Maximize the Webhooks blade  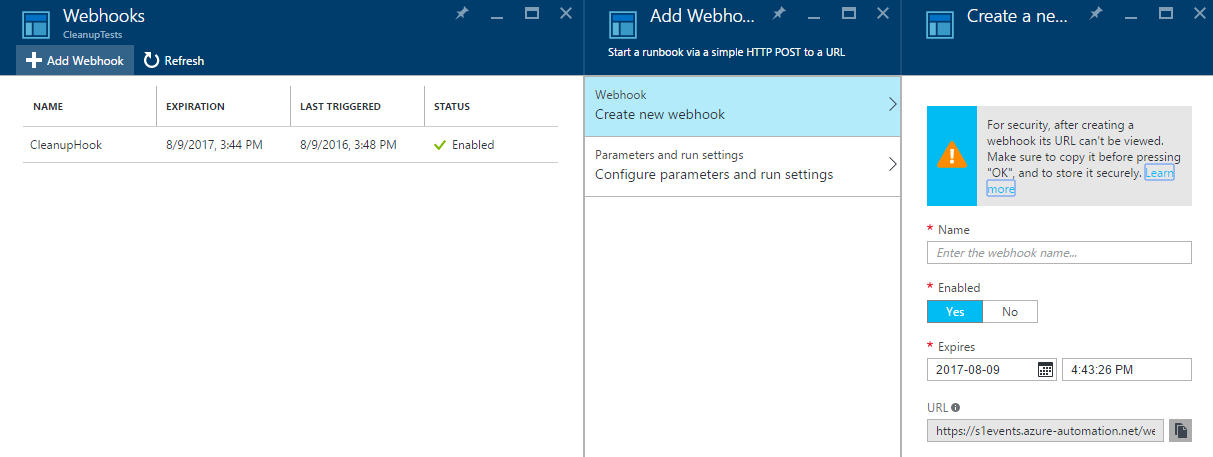pos(532,13)
